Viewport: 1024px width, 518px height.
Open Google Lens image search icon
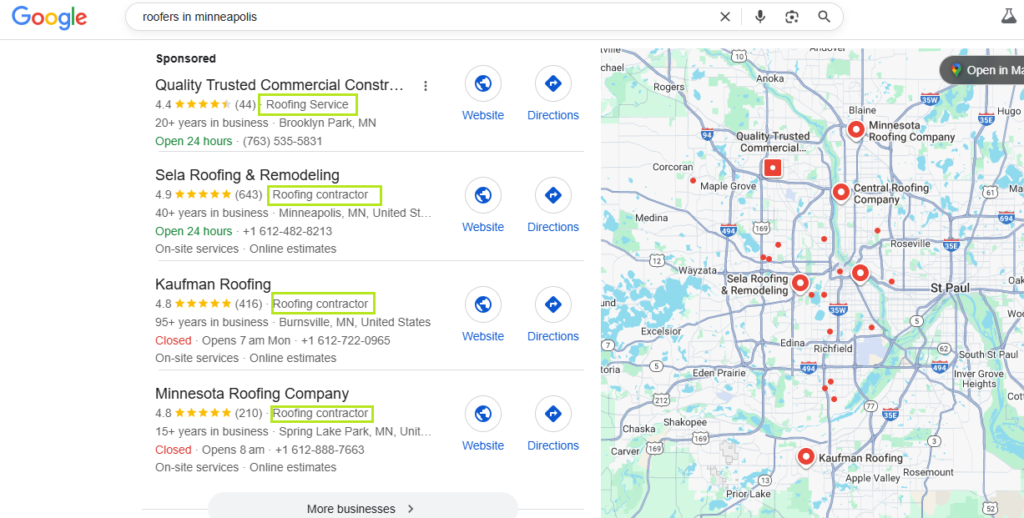[x=792, y=17]
